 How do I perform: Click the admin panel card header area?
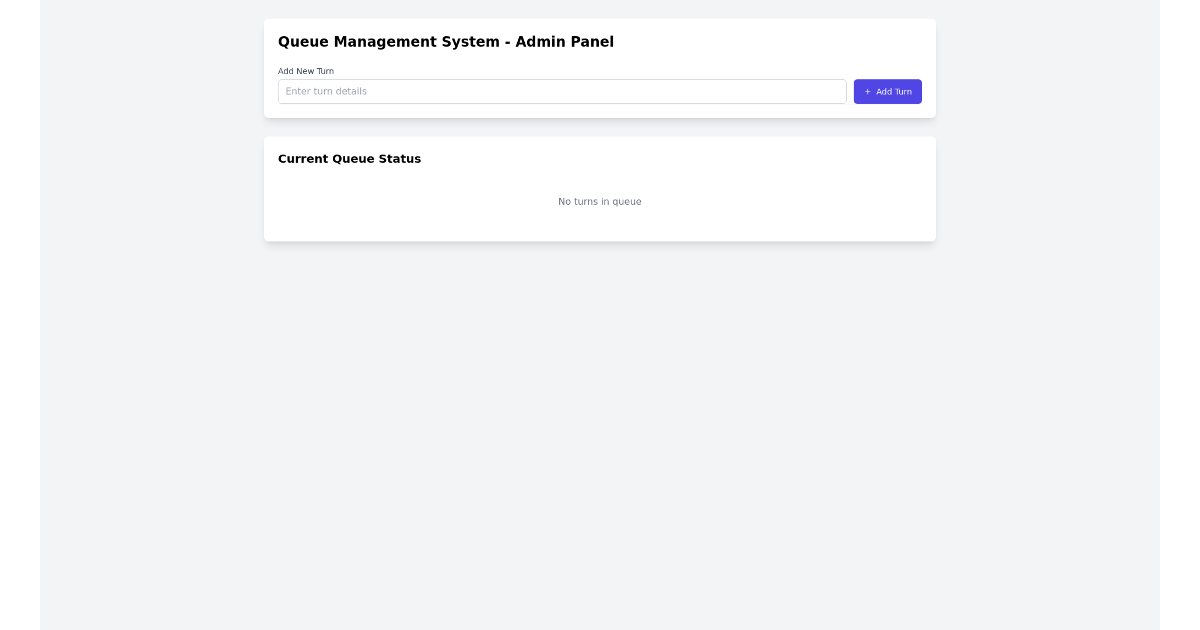[600, 42]
